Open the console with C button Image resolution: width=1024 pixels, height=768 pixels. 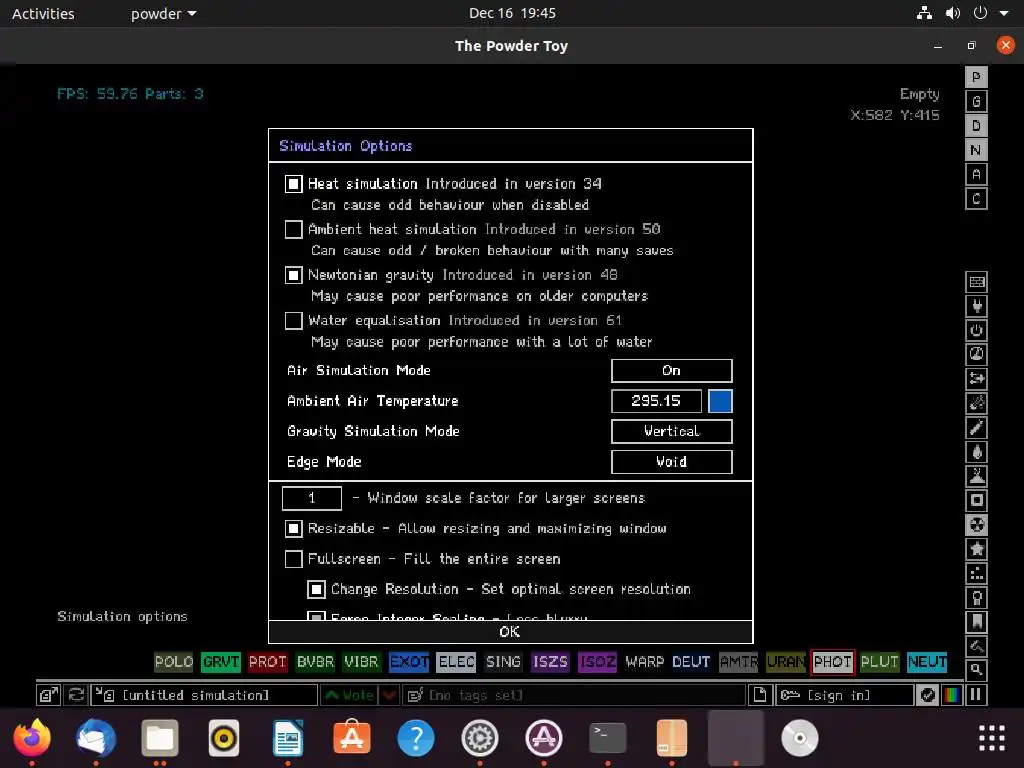click(x=976, y=199)
